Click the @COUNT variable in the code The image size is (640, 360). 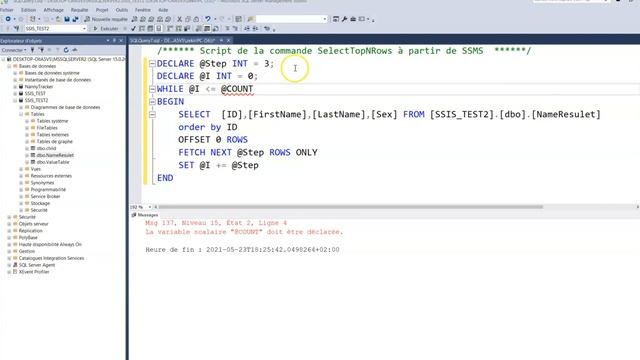tap(237, 89)
